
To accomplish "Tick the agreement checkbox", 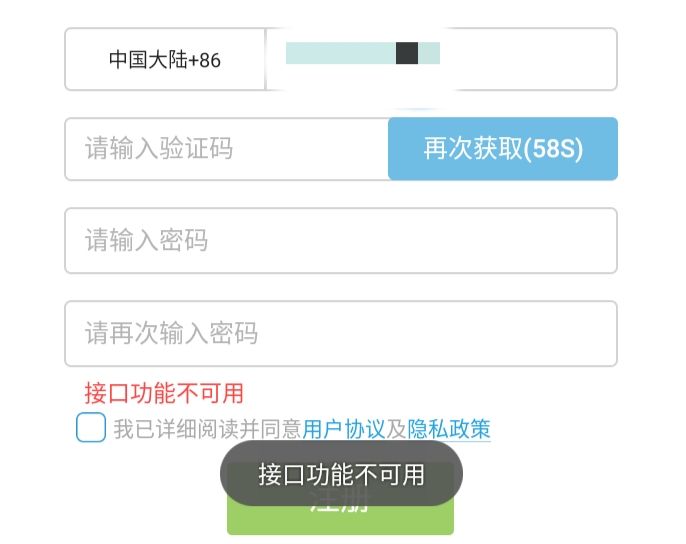I will click(91, 428).
